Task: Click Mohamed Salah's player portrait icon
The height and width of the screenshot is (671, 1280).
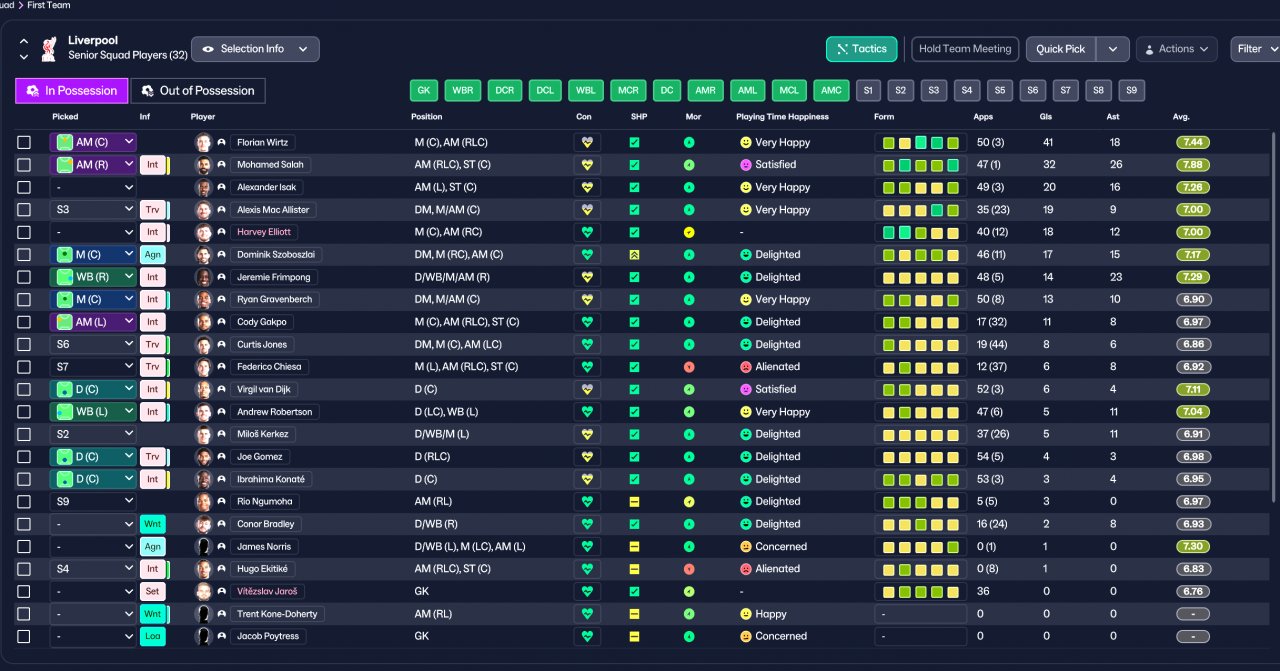Action: [204, 165]
